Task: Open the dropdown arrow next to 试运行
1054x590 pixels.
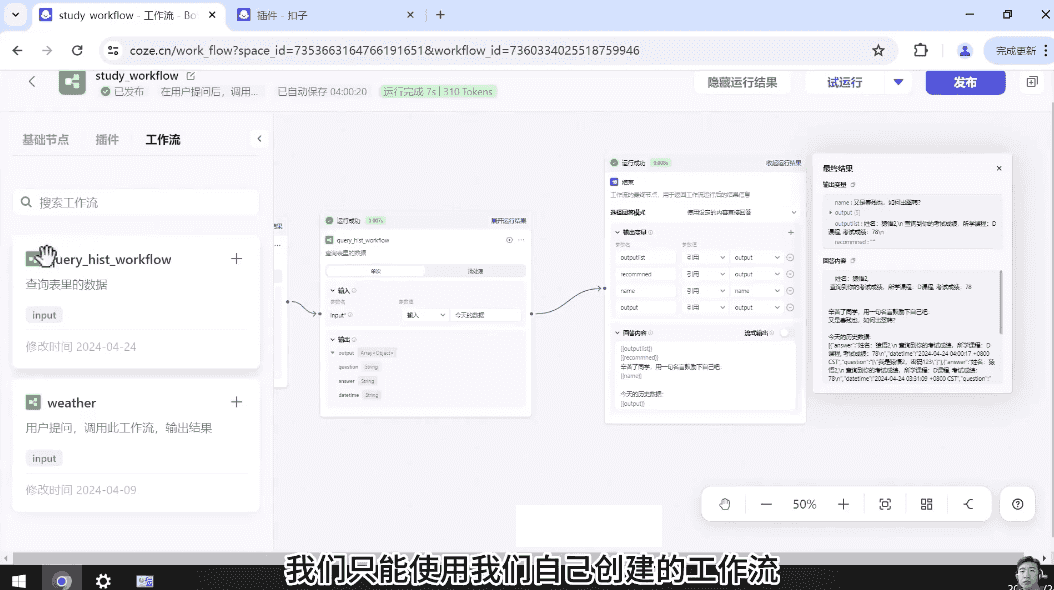Action: (898, 83)
